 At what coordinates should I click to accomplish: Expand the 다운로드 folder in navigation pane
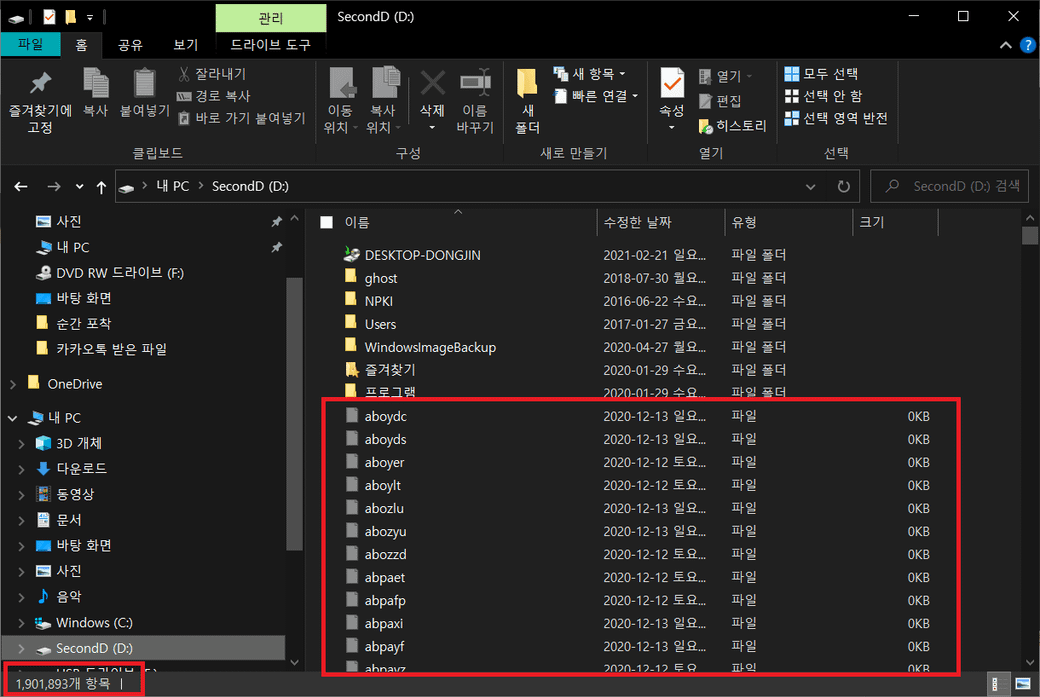(22, 469)
